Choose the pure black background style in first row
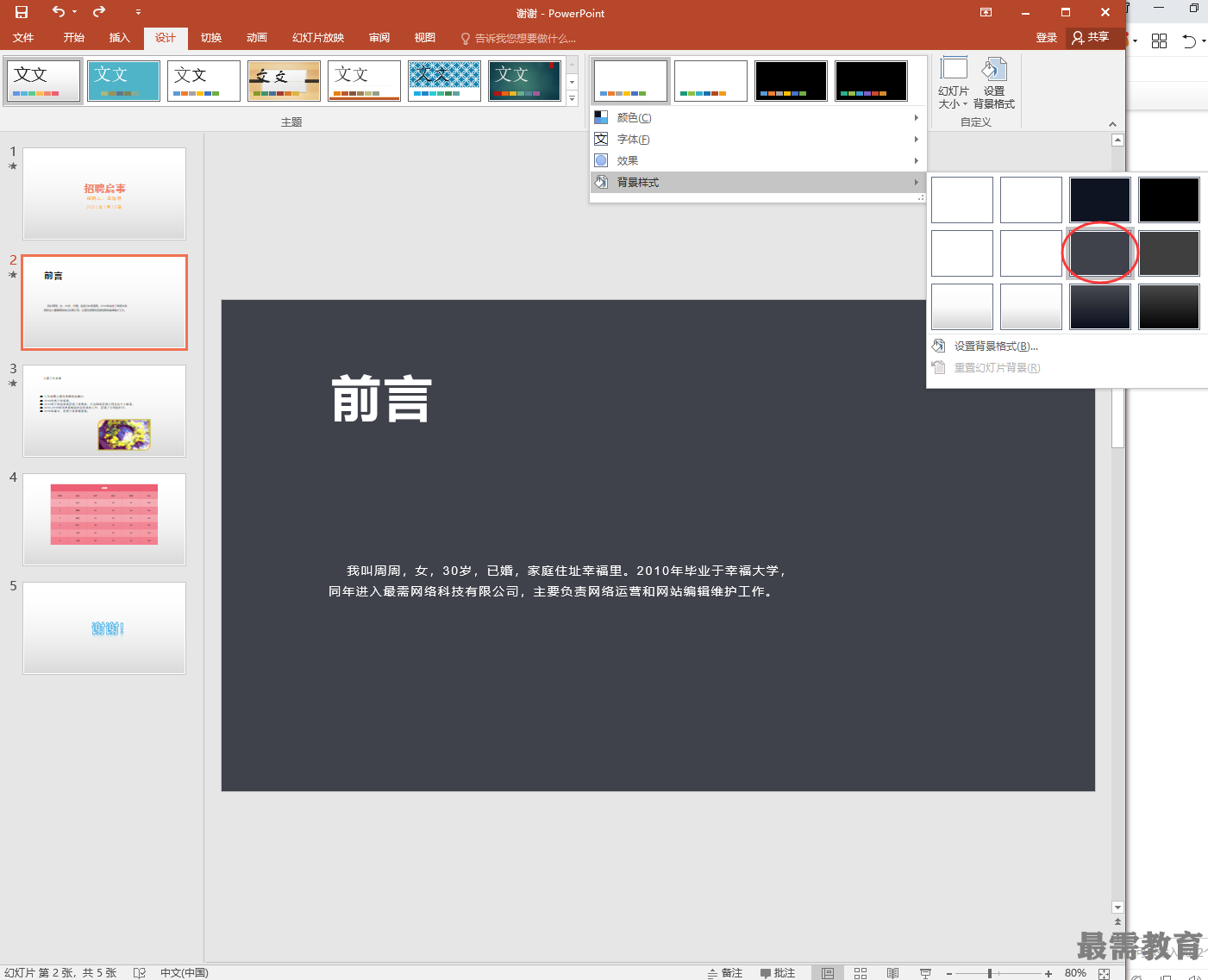The width and height of the screenshot is (1208, 980). point(1169,200)
